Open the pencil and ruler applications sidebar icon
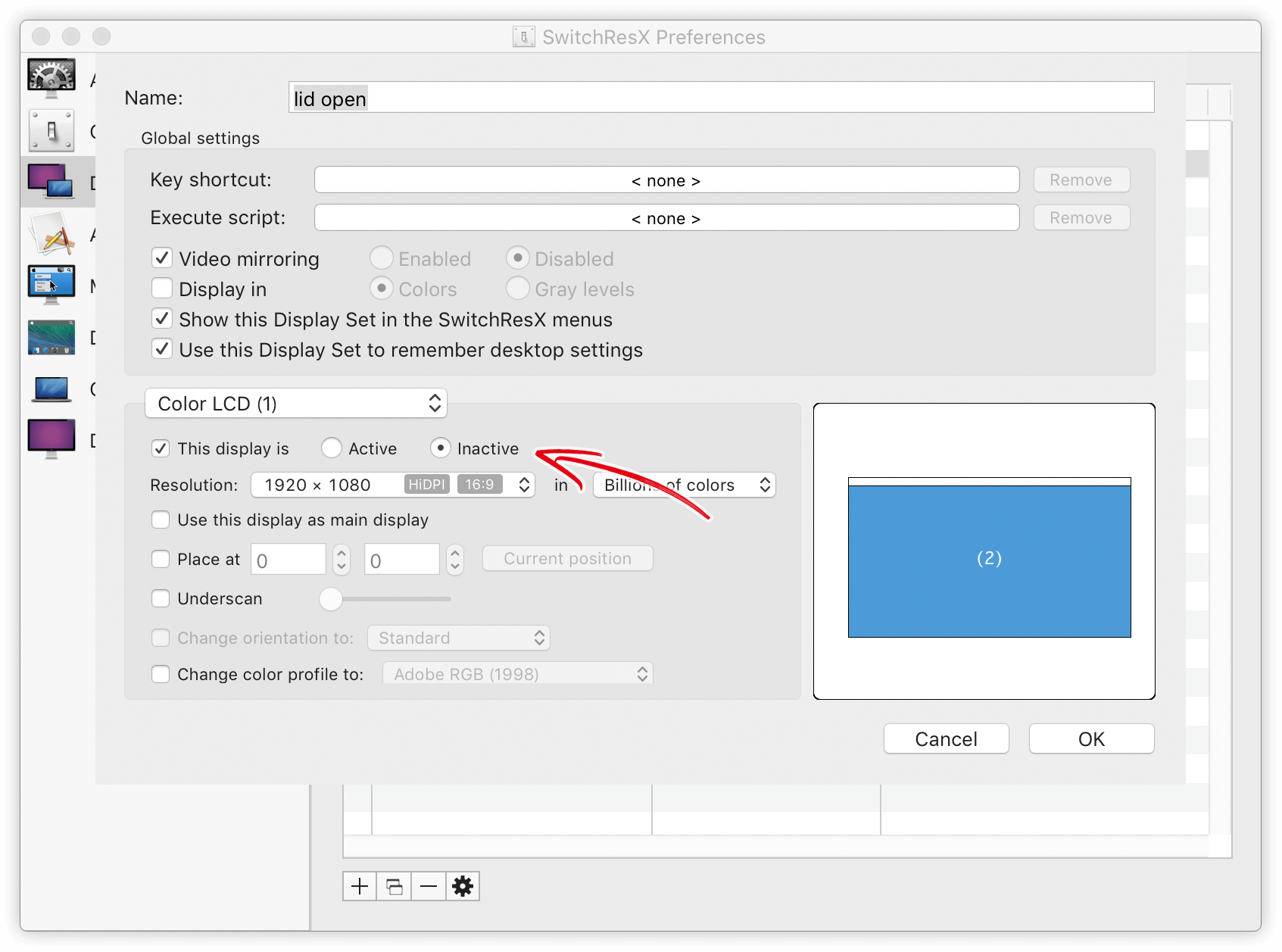The height and width of the screenshot is (952, 1282). coord(51,233)
